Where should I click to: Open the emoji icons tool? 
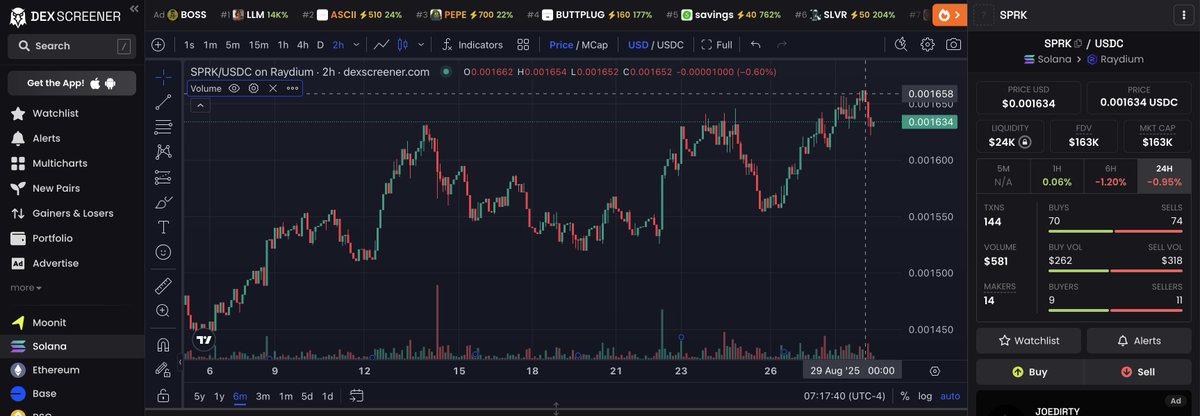click(x=163, y=252)
